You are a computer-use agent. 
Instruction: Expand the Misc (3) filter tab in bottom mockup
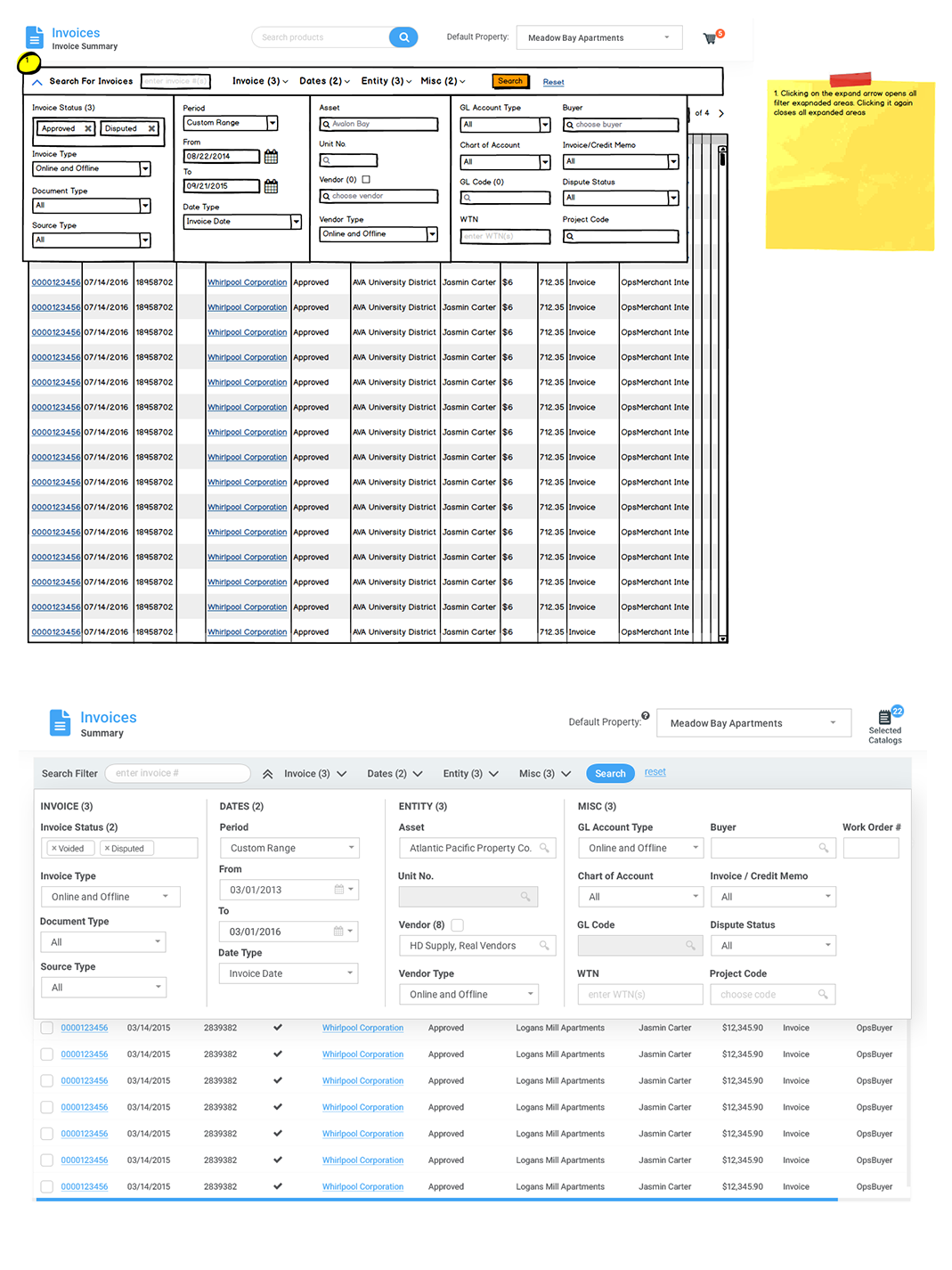pos(545,774)
